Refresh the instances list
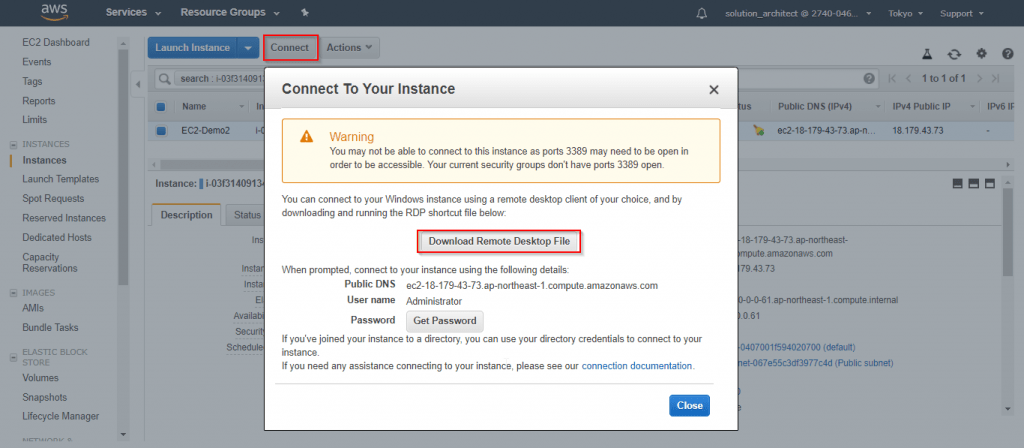The image size is (1024, 448). (x=954, y=54)
